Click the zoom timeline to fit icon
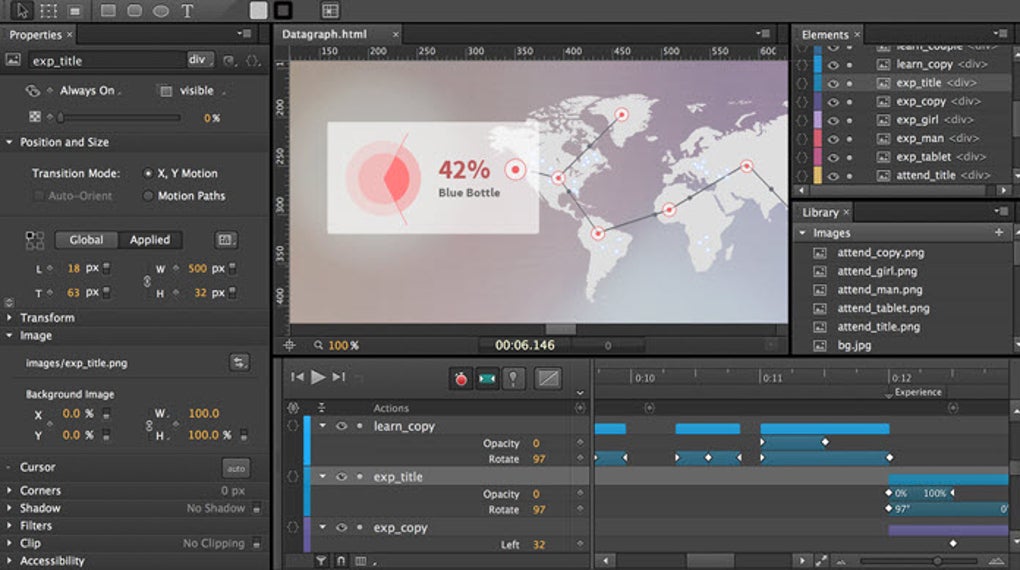The height and width of the screenshot is (570, 1020). click(822, 560)
